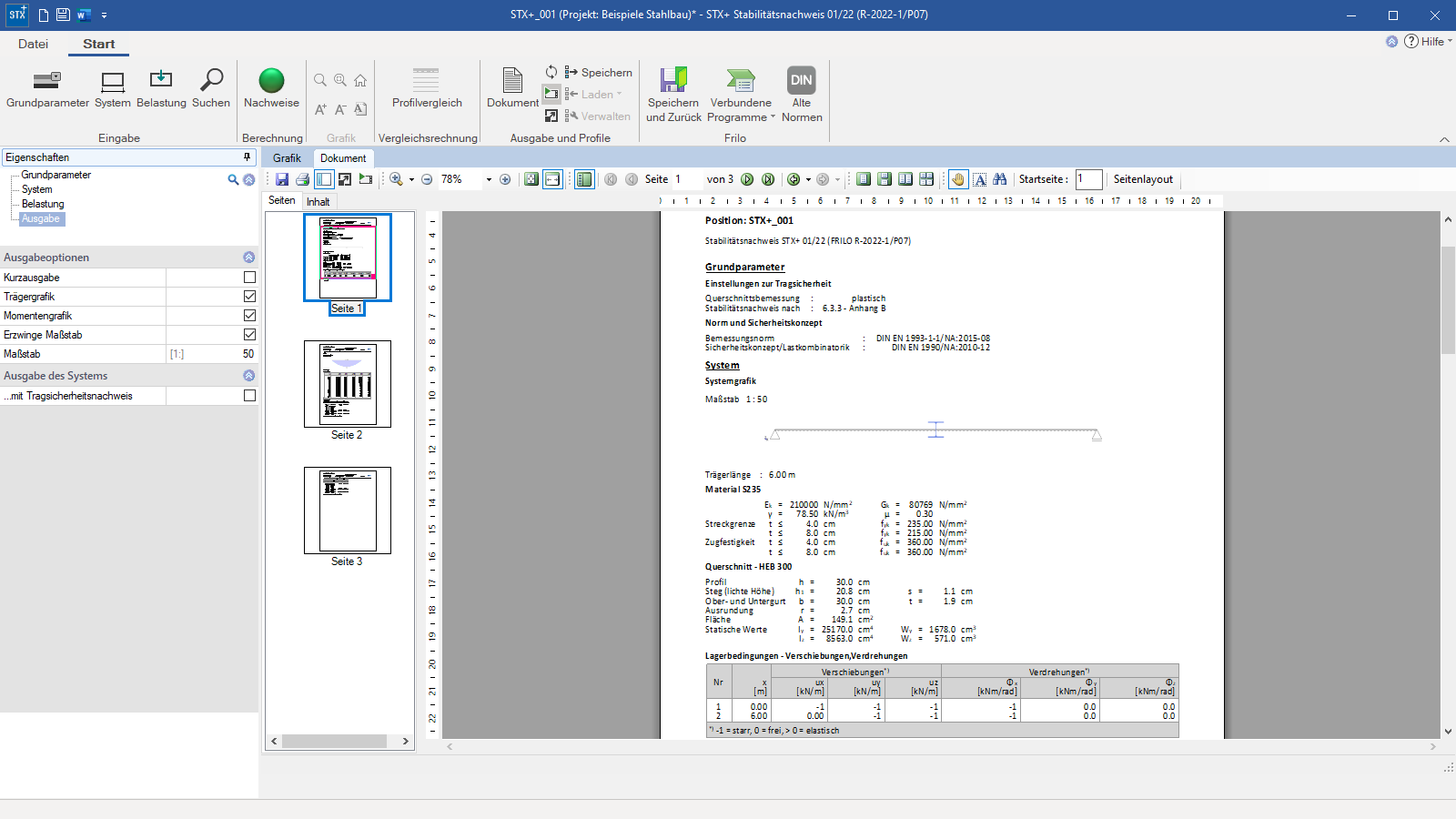Image resolution: width=1456 pixels, height=819 pixels.
Task: Go to next page arrow
Action: click(x=747, y=179)
